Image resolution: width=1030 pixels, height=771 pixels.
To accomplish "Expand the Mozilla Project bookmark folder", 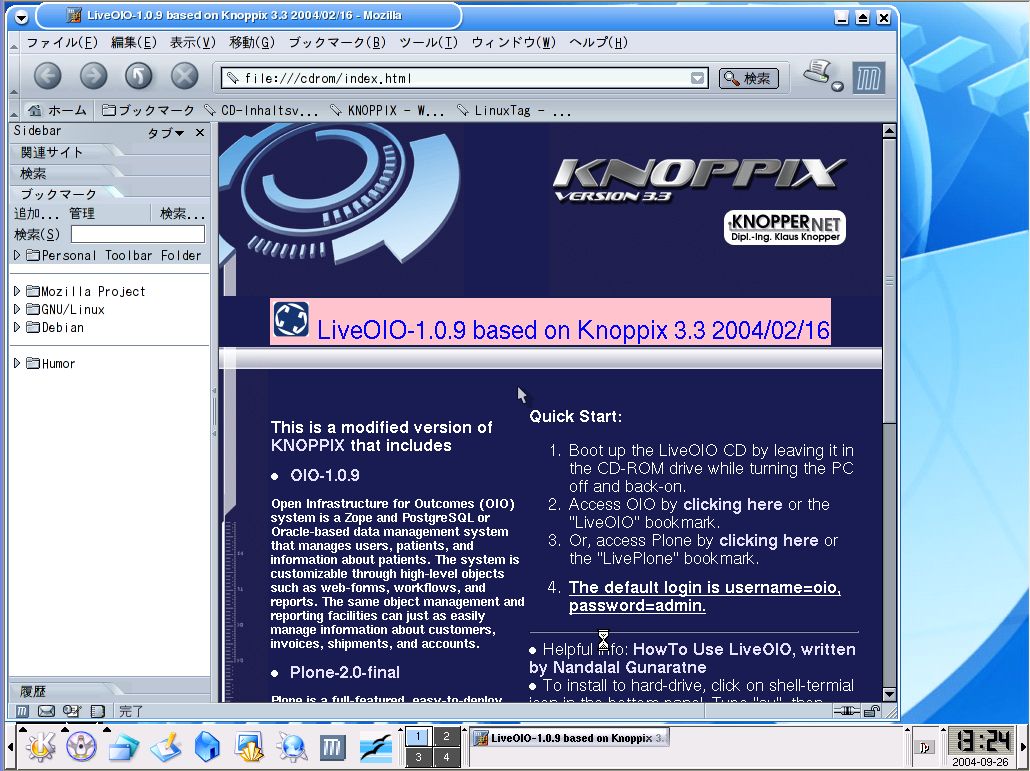I will coord(17,291).
